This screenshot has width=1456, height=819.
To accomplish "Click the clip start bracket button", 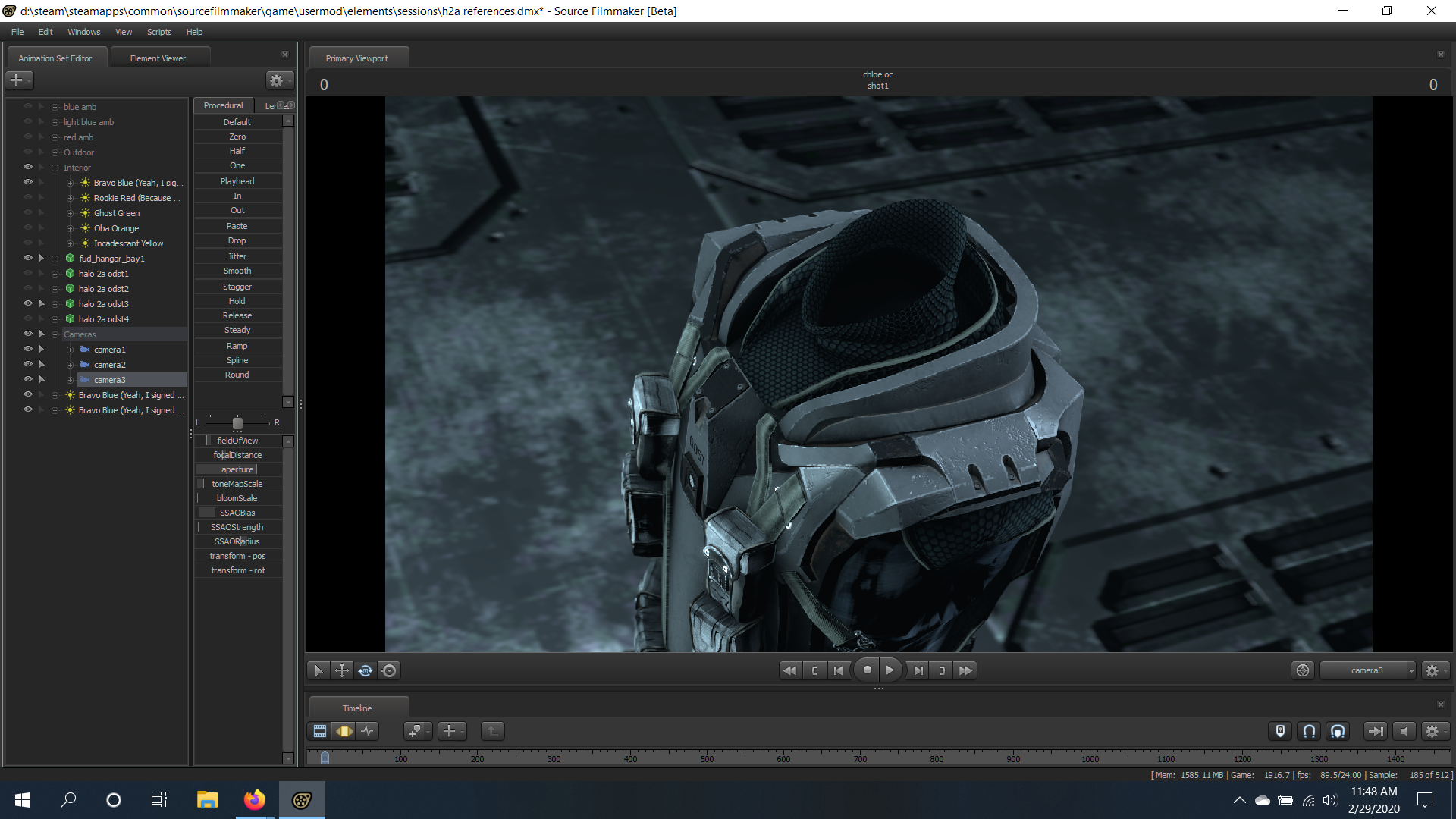I will pyautogui.click(x=814, y=670).
